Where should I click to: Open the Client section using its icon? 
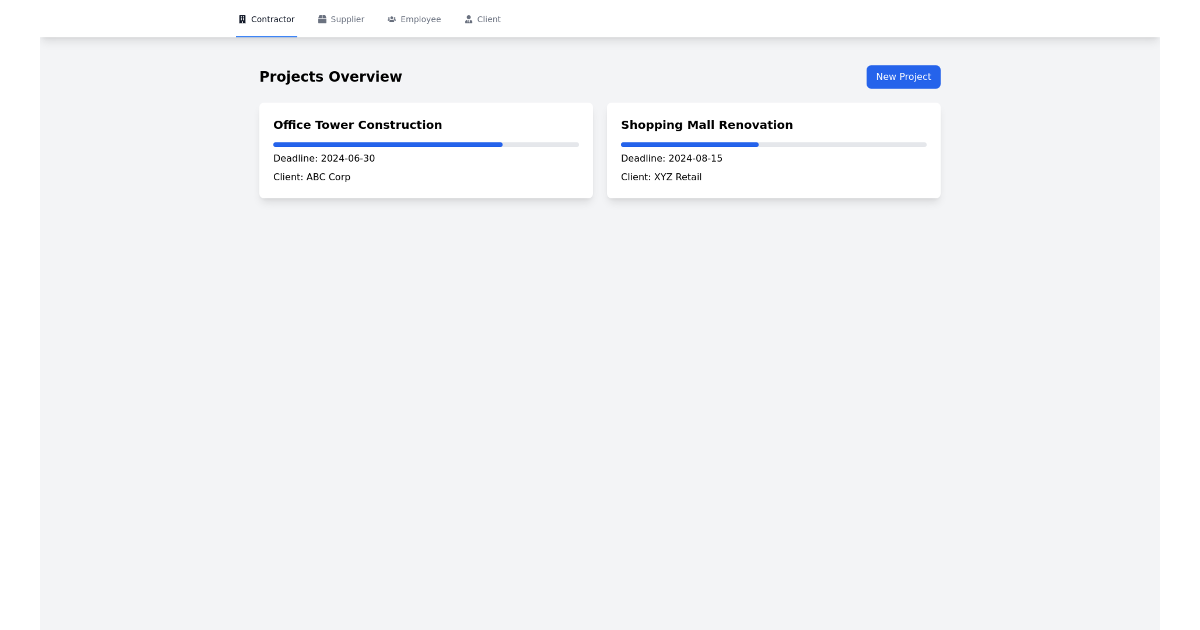click(x=468, y=18)
